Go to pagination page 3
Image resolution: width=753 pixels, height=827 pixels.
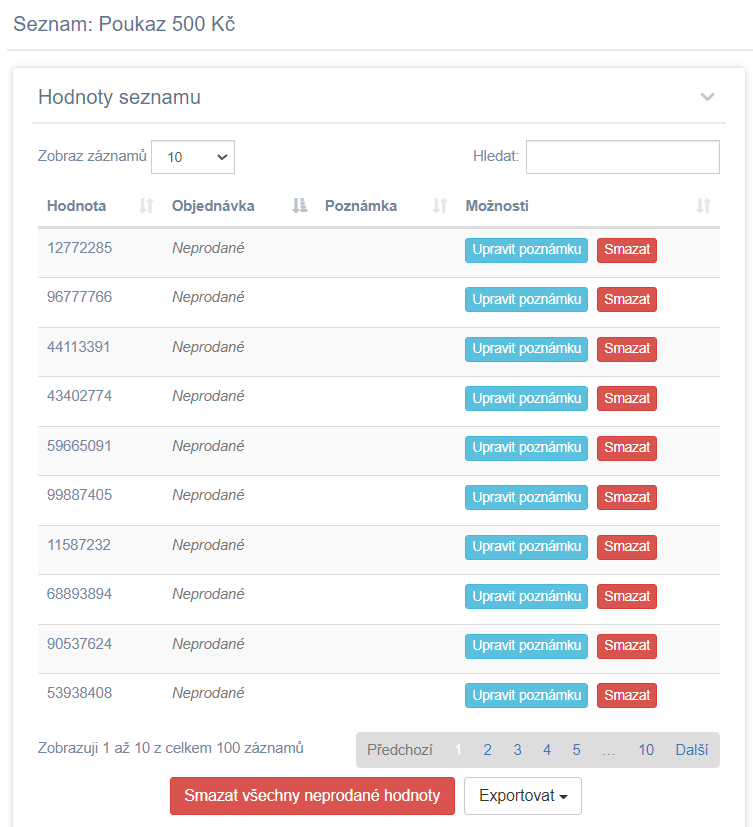tap(517, 749)
